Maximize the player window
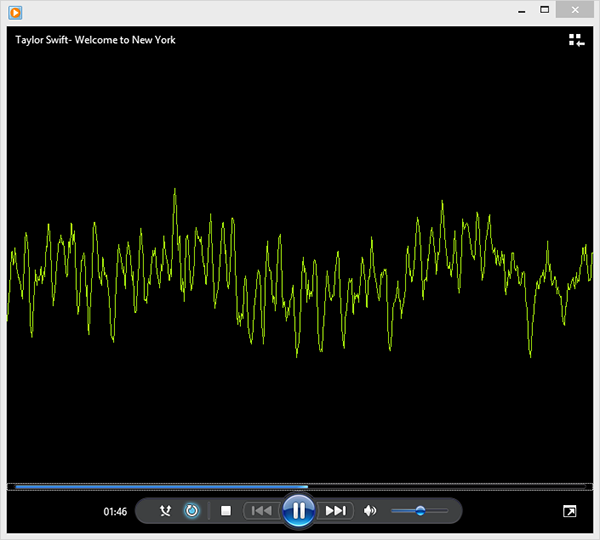600x540 pixels. coord(545,10)
